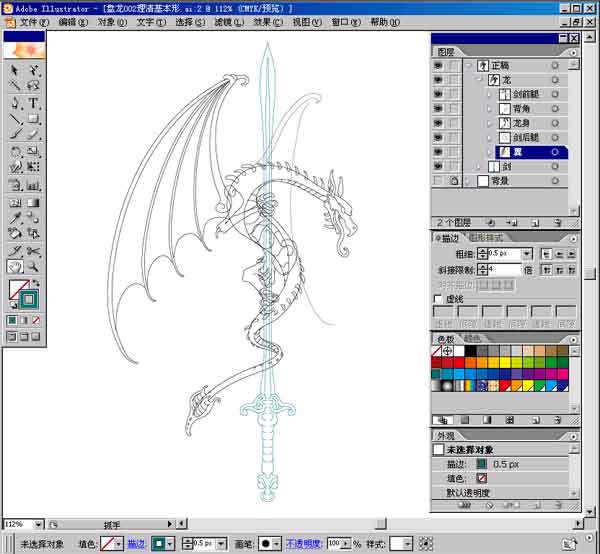Select the Lasso tool

34,85
